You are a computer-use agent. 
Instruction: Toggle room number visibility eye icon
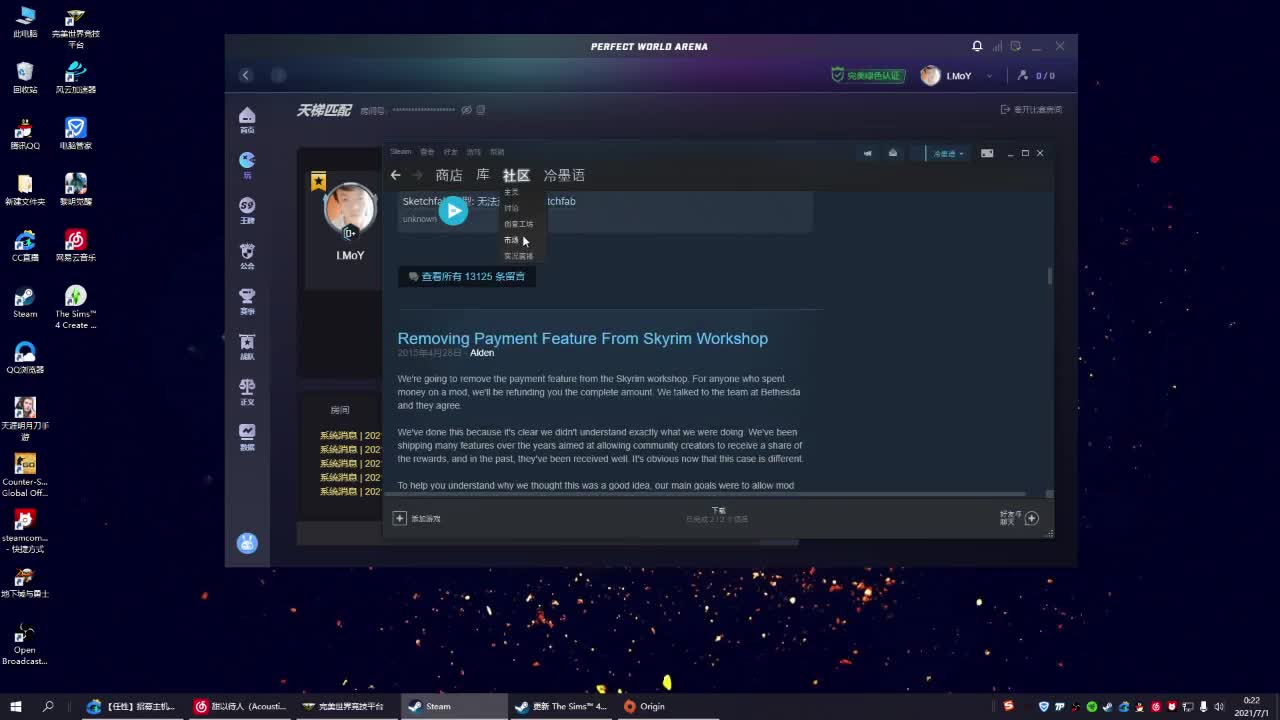[466, 110]
